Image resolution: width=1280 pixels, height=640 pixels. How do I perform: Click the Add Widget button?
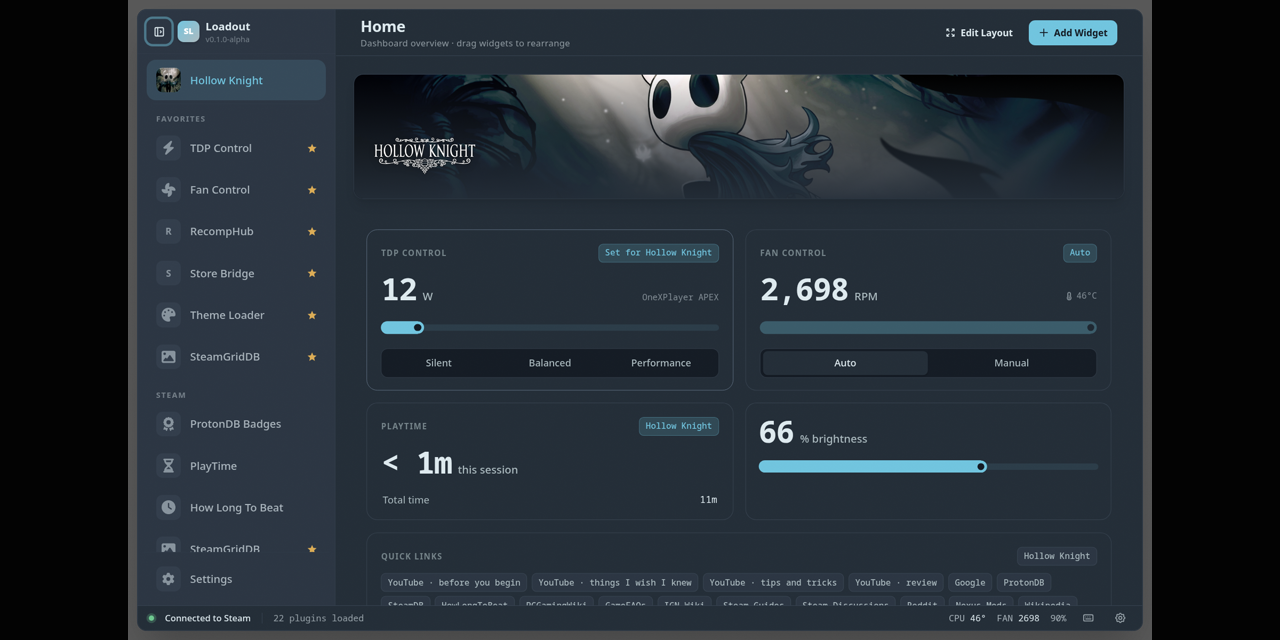click(1073, 33)
